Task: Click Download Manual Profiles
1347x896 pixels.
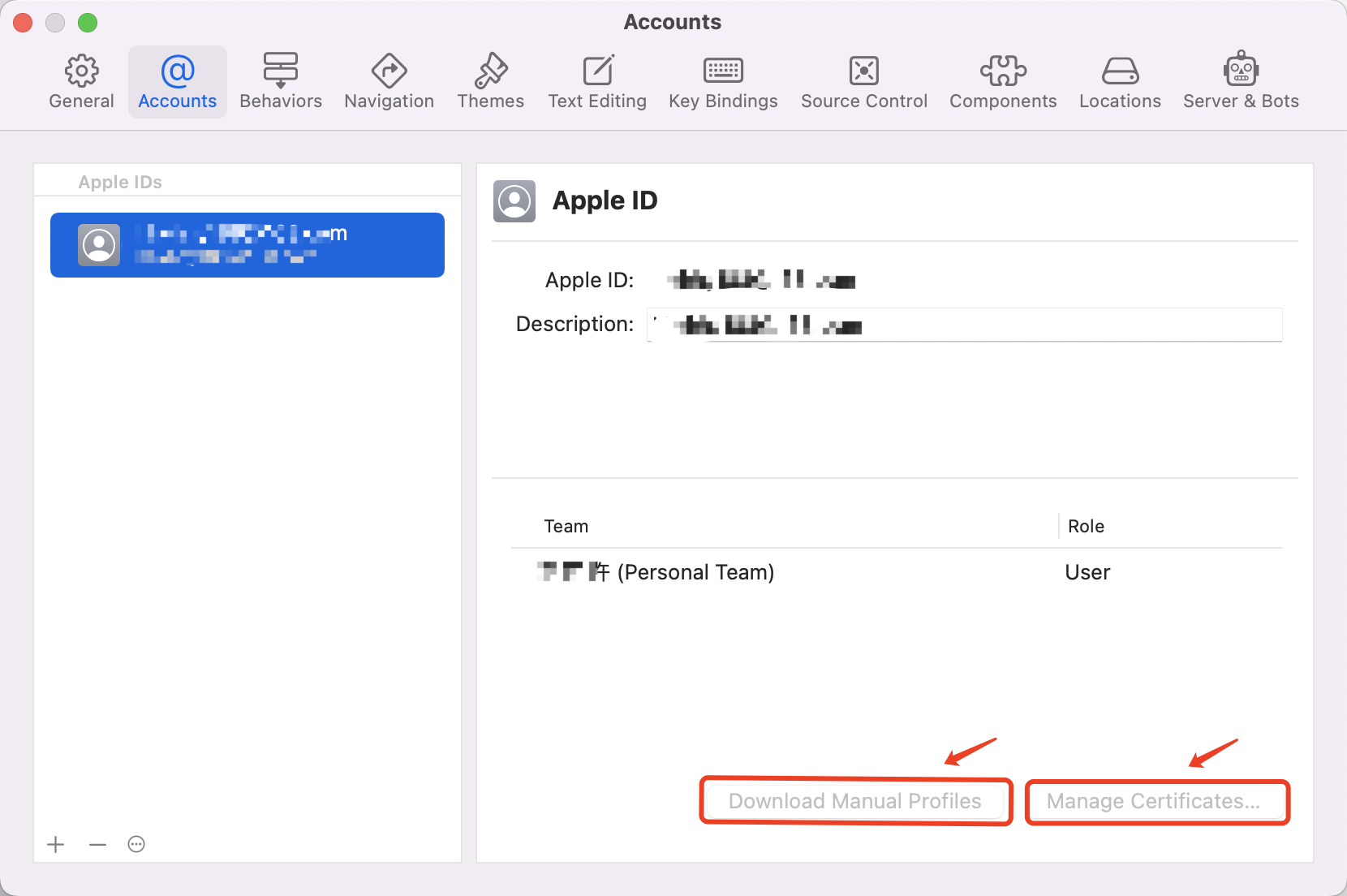Action: point(855,801)
